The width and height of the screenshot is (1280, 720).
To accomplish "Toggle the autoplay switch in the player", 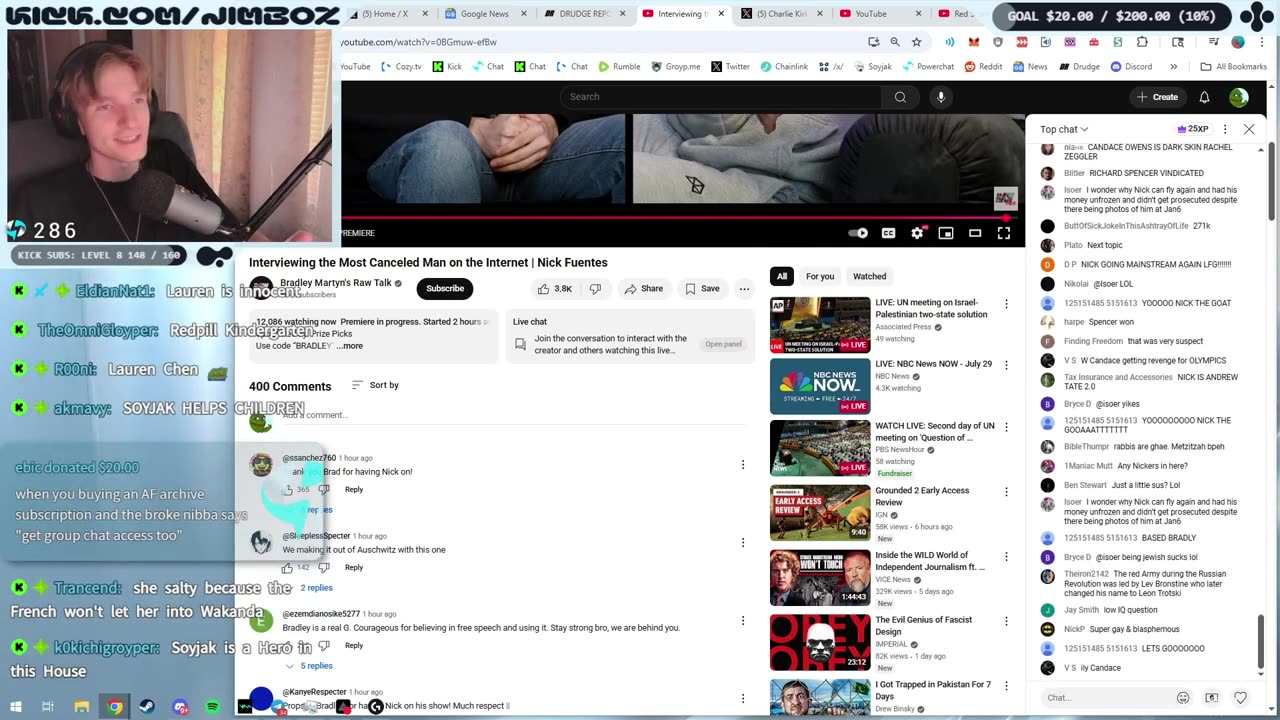I will click(x=858, y=233).
